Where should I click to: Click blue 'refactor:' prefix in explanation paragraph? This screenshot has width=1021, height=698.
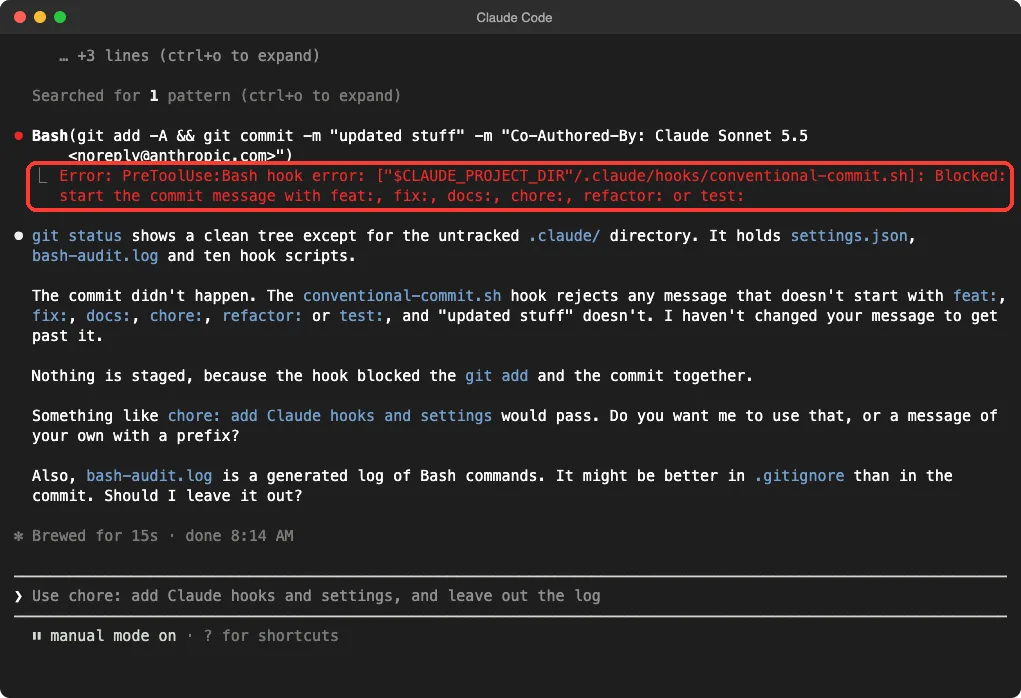(262, 316)
